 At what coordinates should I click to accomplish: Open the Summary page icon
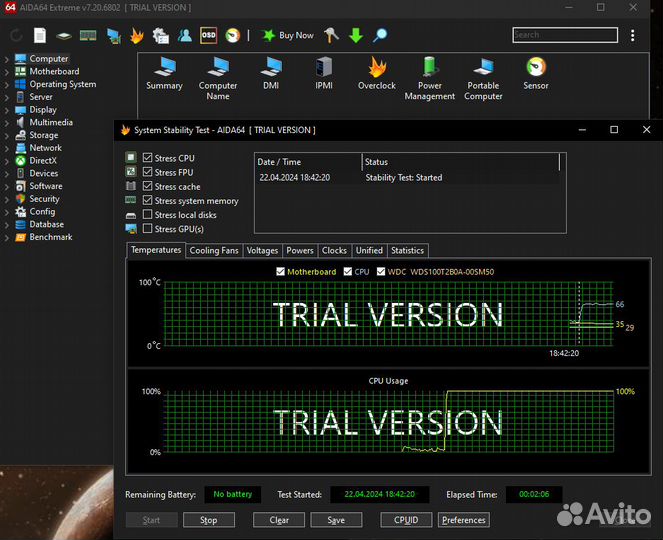coord(164,74)
